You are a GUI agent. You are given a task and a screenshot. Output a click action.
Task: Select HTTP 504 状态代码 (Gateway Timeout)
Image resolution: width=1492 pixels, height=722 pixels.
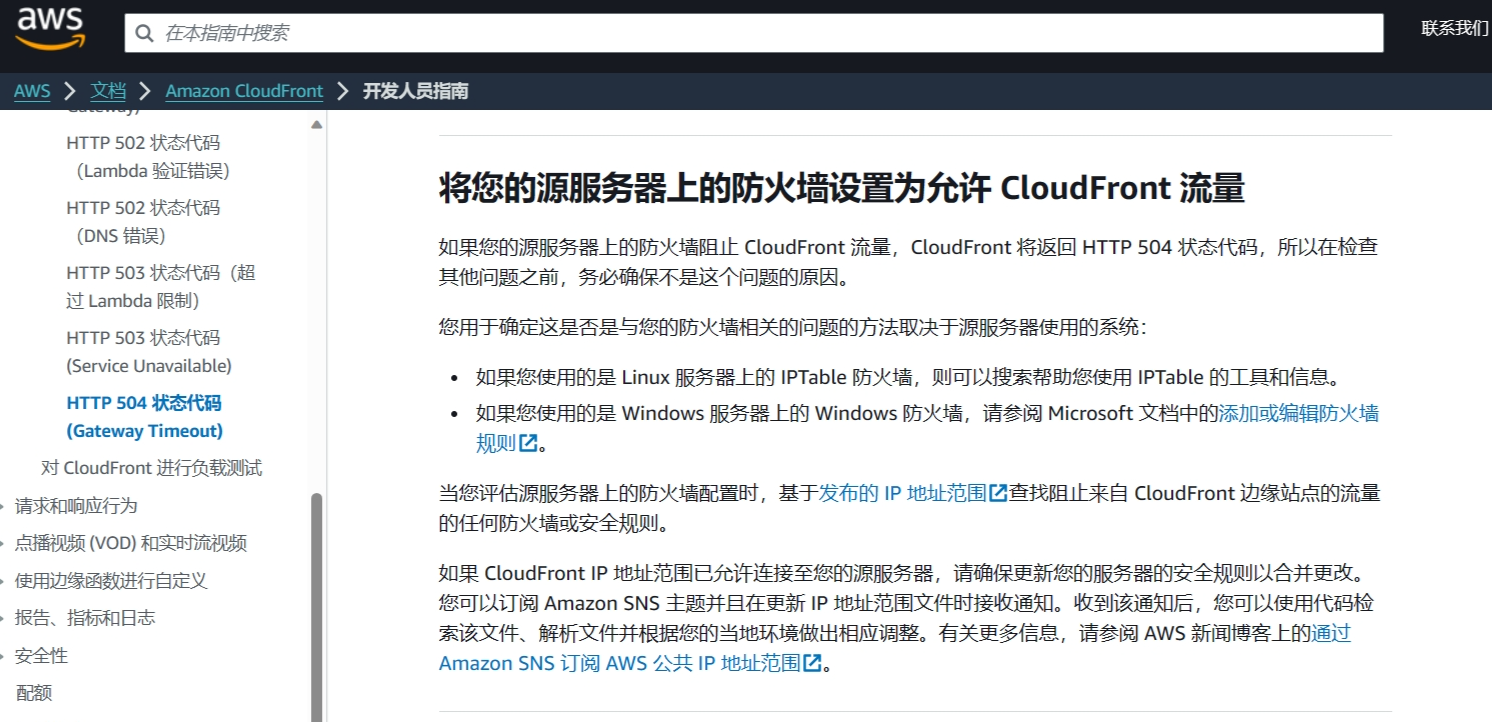click(145, 417)
